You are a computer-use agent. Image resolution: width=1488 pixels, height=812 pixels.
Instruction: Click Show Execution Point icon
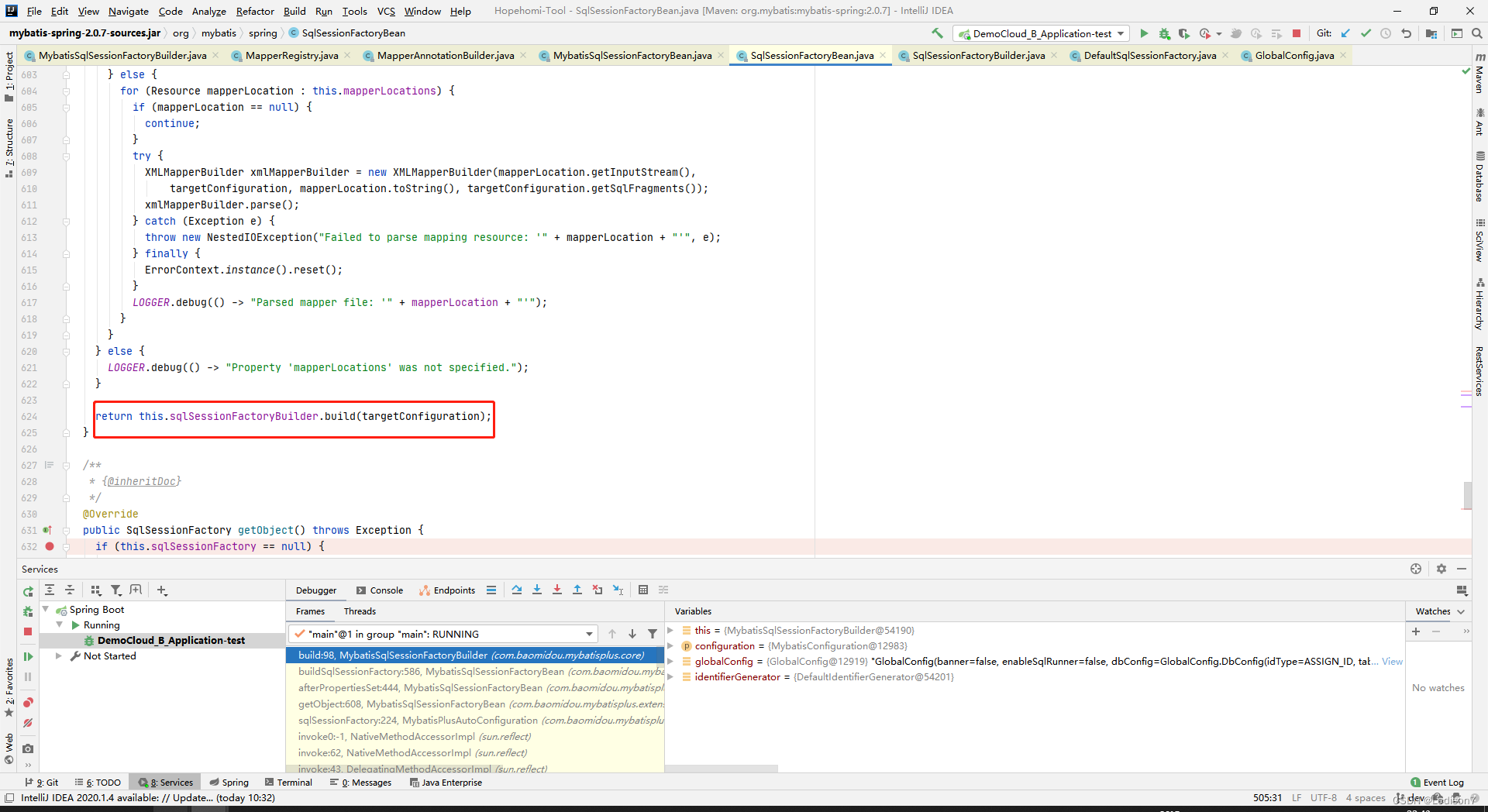tap(491, 590)
